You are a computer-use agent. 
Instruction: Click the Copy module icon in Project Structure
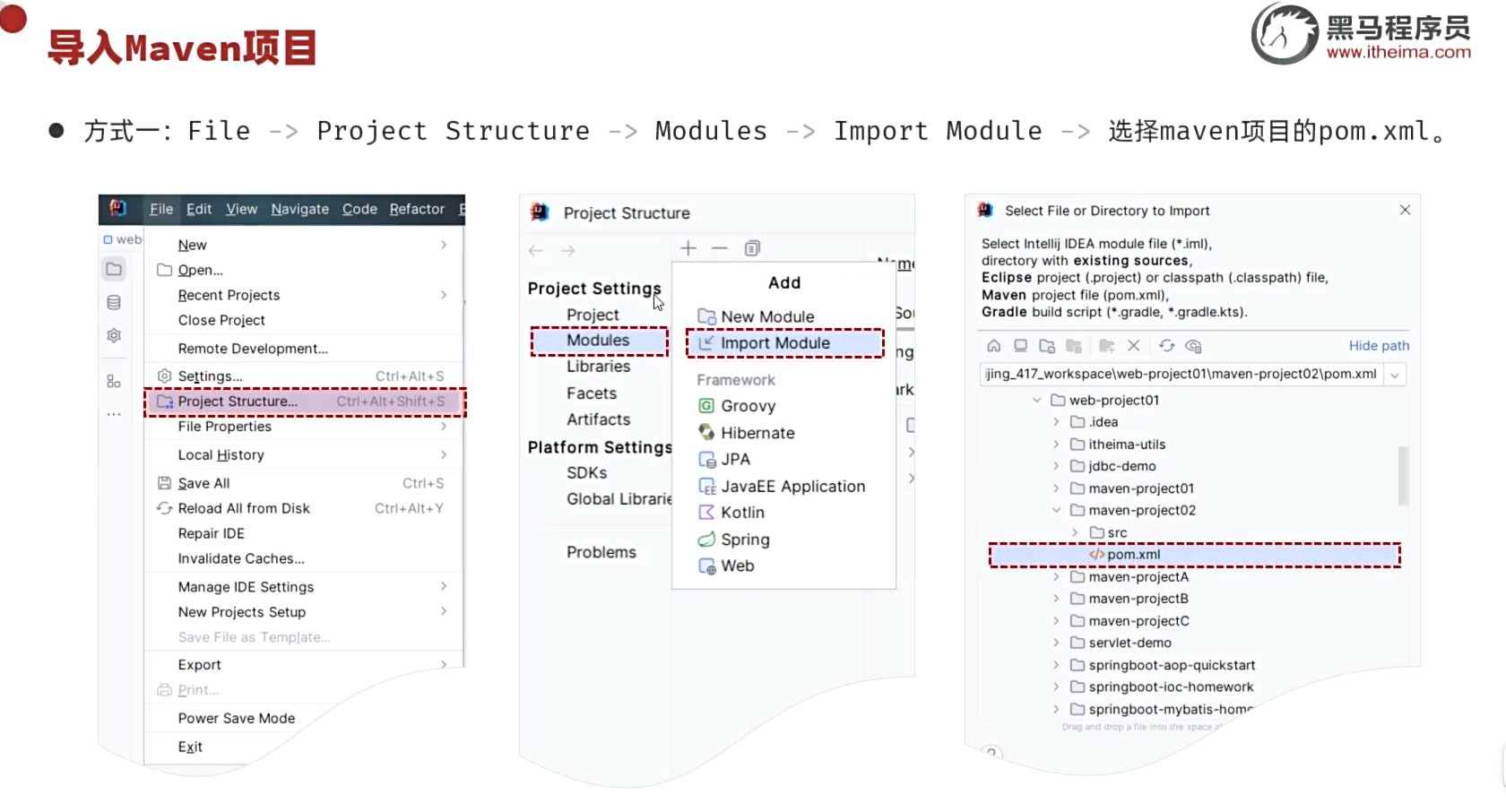(x=752, y=248)
